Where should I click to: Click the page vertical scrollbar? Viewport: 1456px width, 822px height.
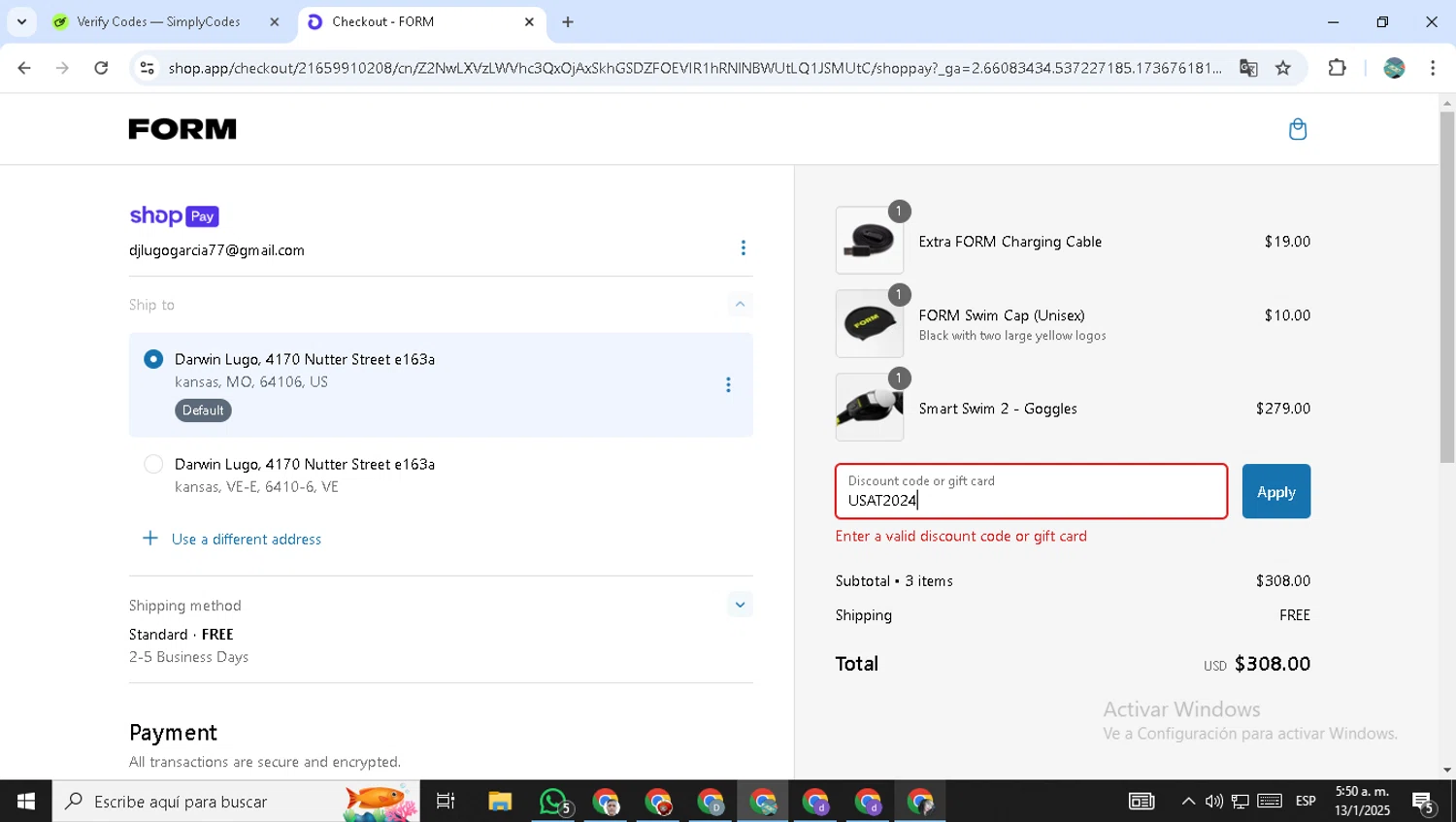point(1447,286)
